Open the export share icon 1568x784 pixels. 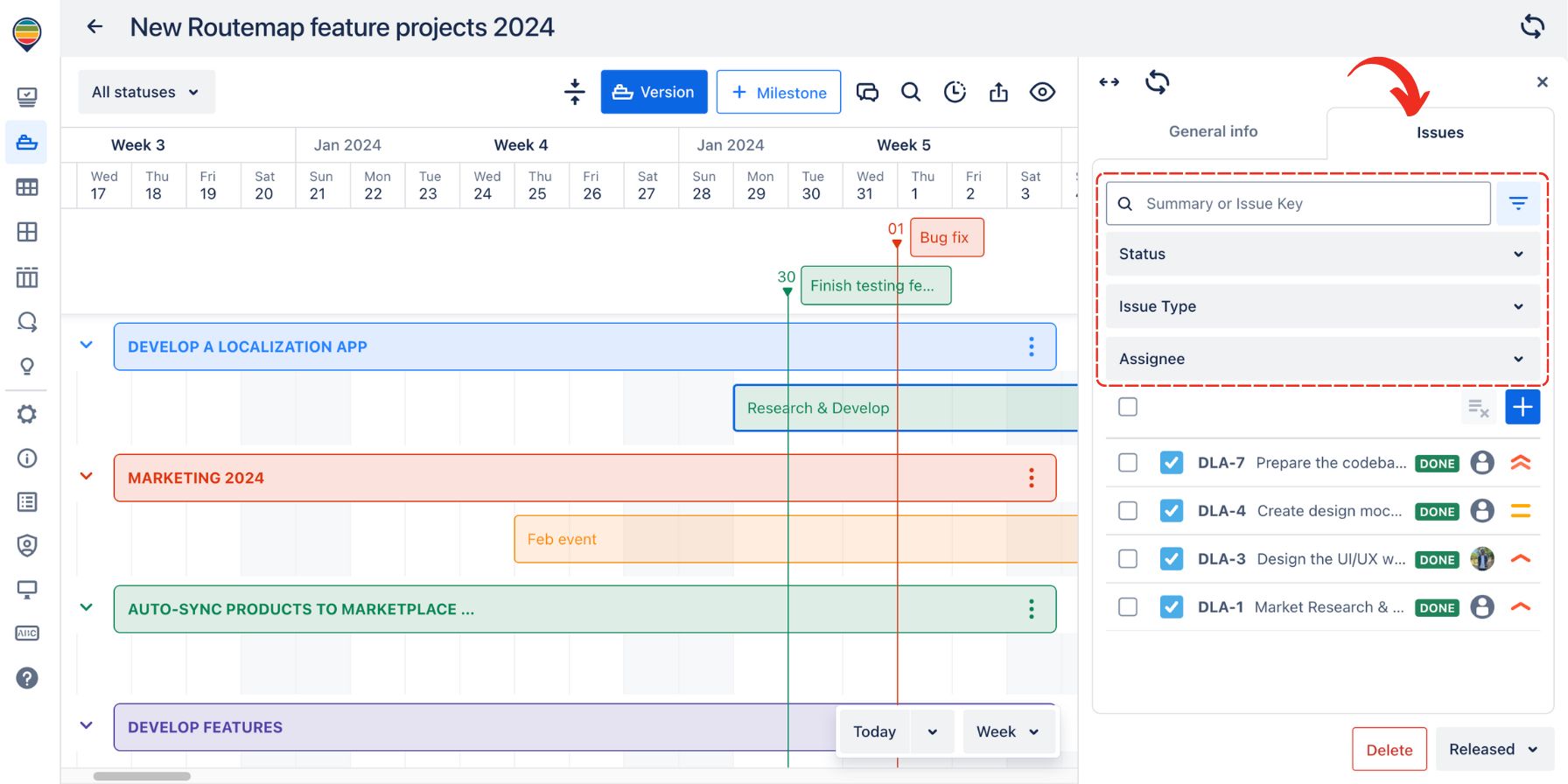pos(998,92)
